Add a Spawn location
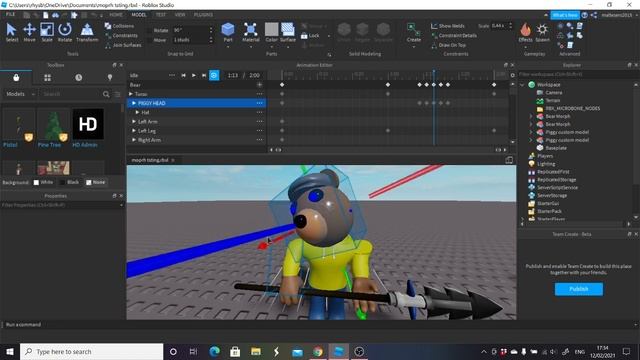Image resolution: width=640 pixels, height=360 pixels. tap(542, 32)
